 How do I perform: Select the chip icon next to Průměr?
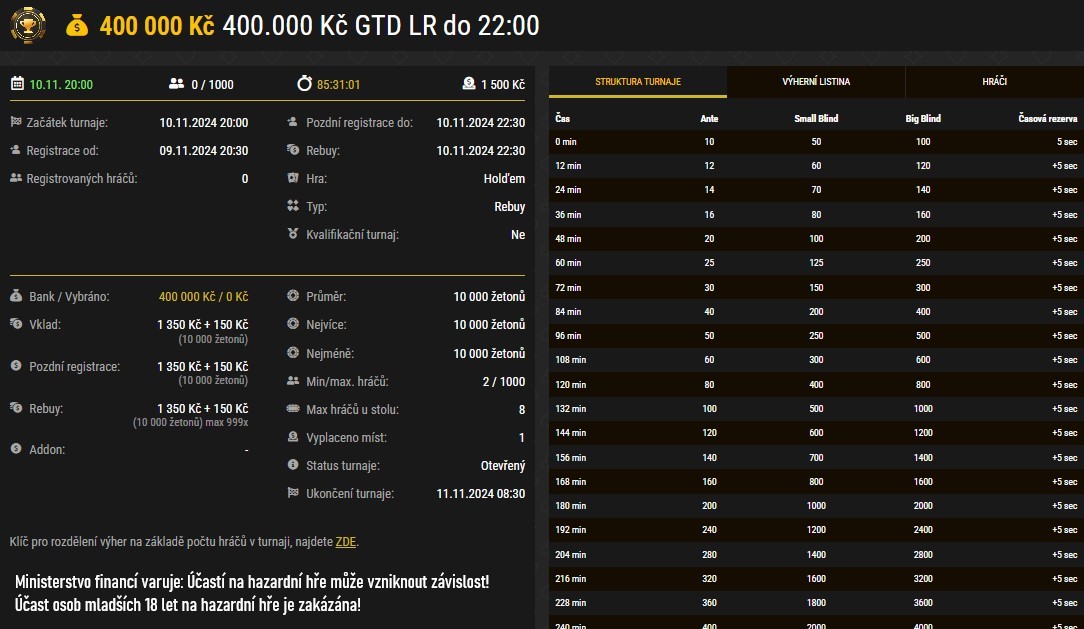(291, 296)
